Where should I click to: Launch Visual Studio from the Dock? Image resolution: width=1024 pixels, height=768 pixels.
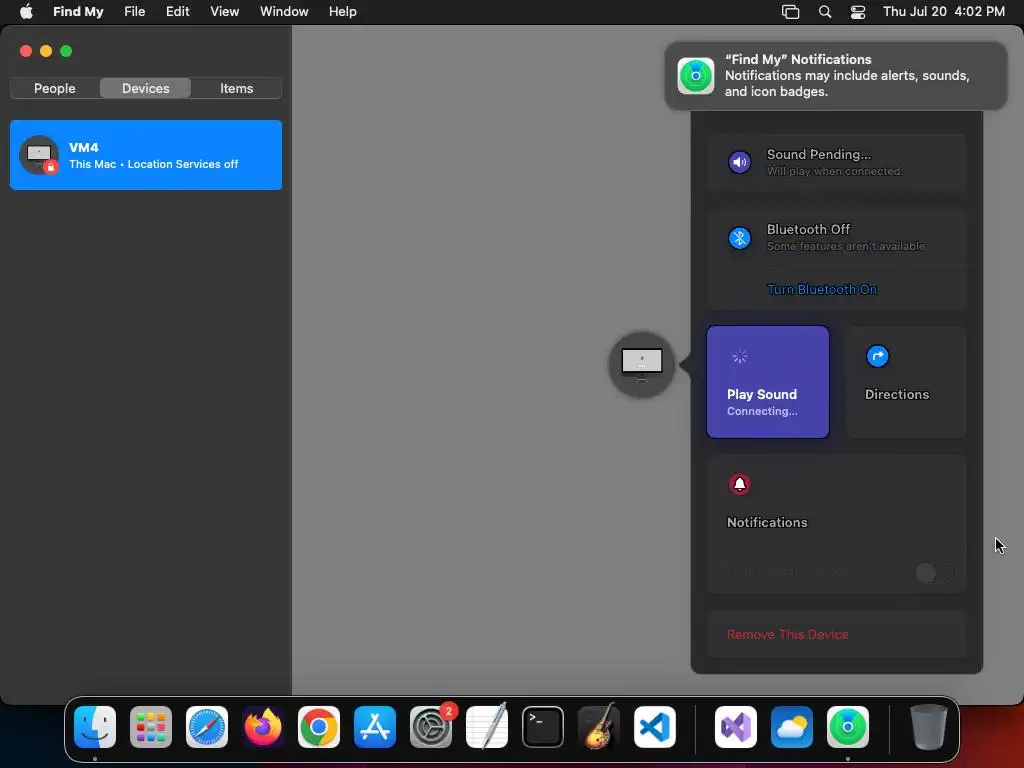pyautogui.click(x=736, y=727)
